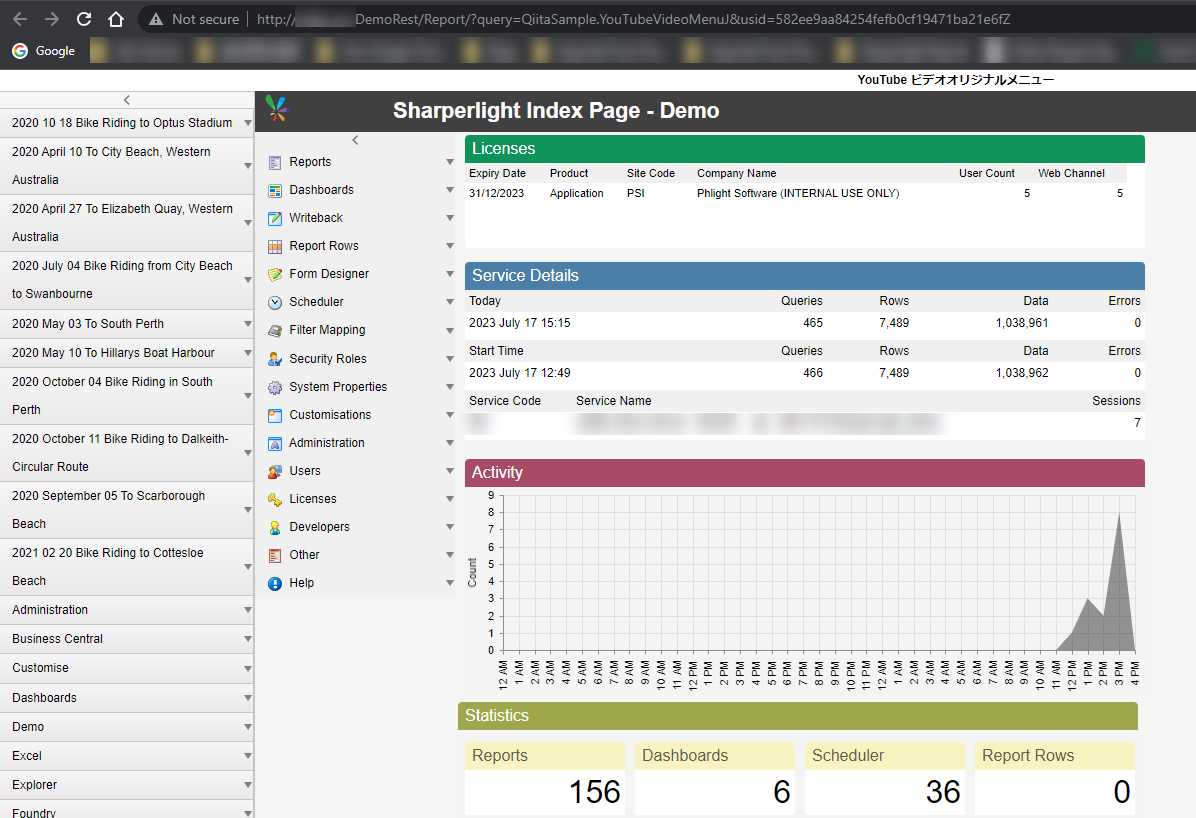Click the Administration icon in middle menu

275,443
